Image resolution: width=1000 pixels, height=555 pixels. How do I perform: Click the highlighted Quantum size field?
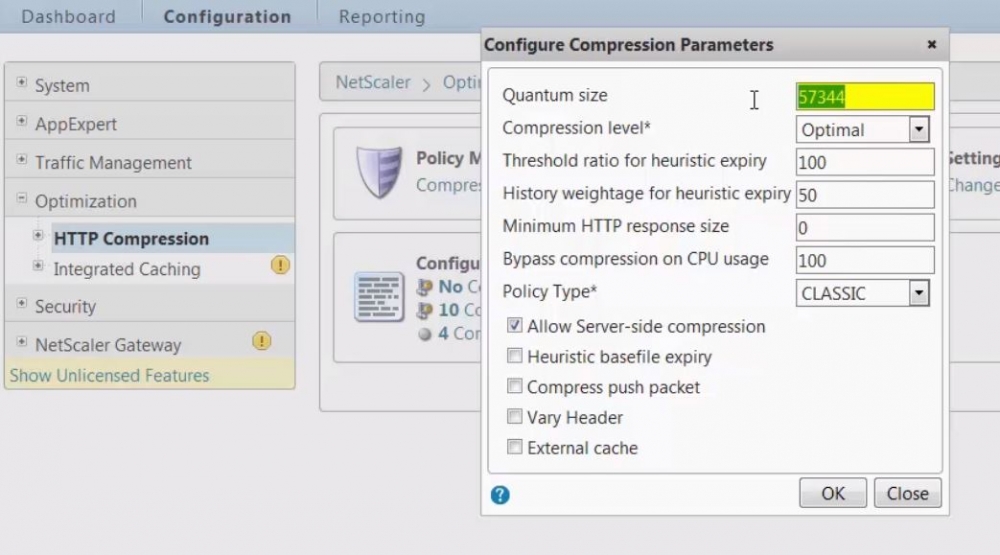[865, 97]
